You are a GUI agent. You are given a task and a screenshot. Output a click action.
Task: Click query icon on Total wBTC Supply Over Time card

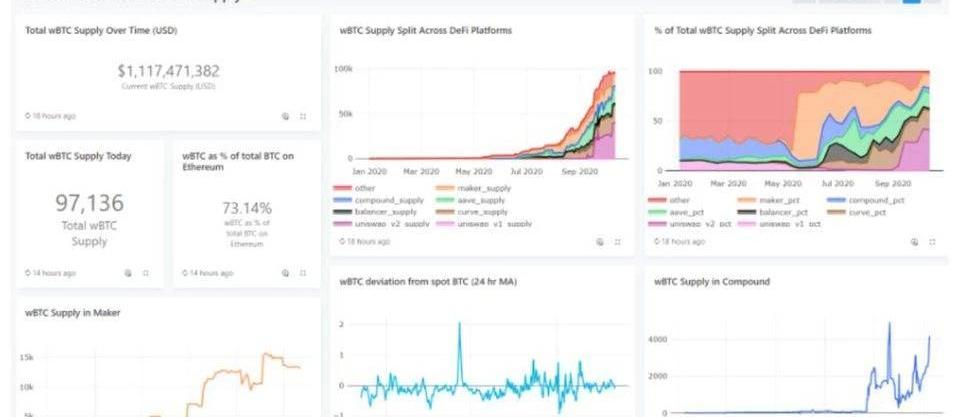coord(285,116)
